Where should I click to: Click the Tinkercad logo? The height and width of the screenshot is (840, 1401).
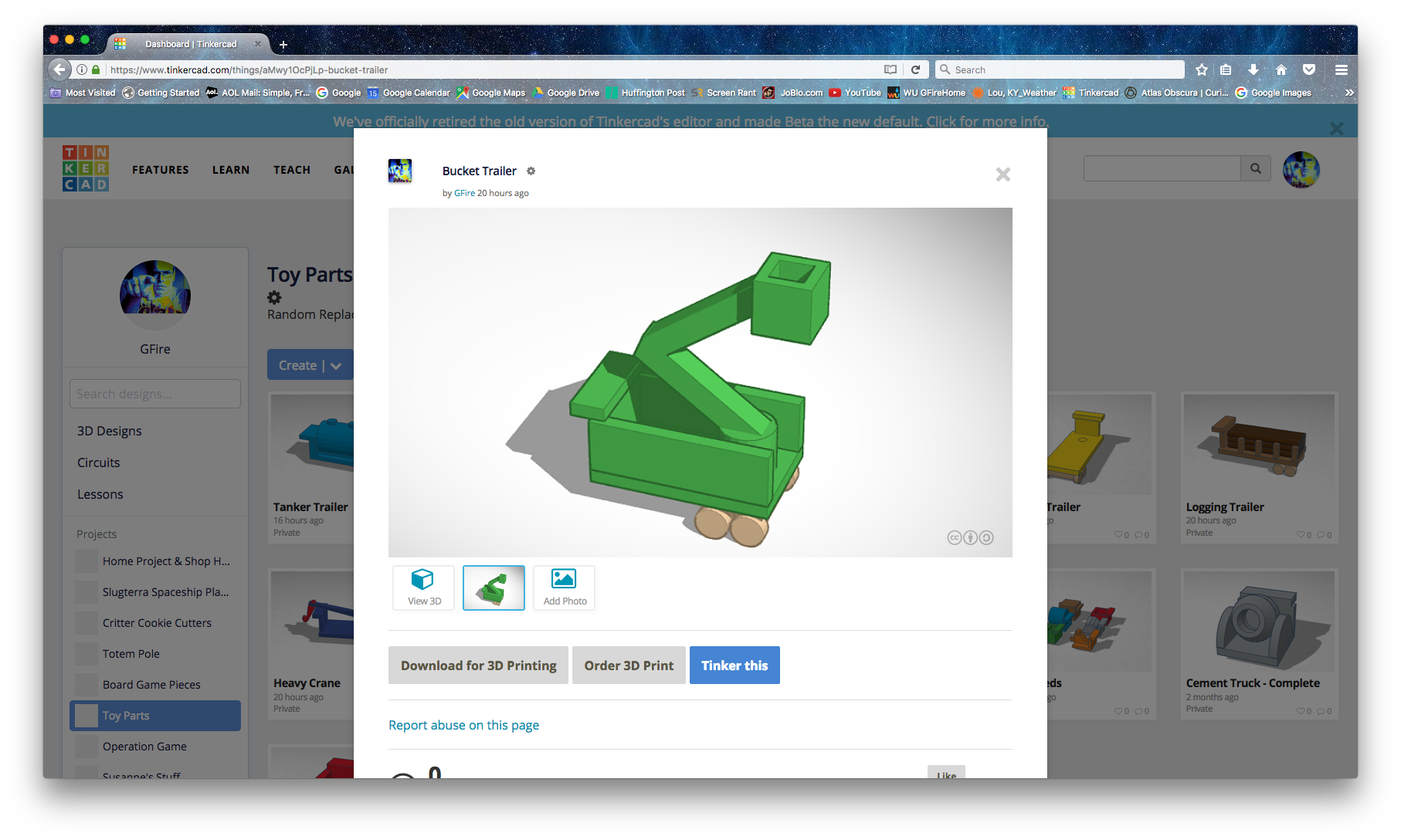pyautogui.click(x=86, y=168)
